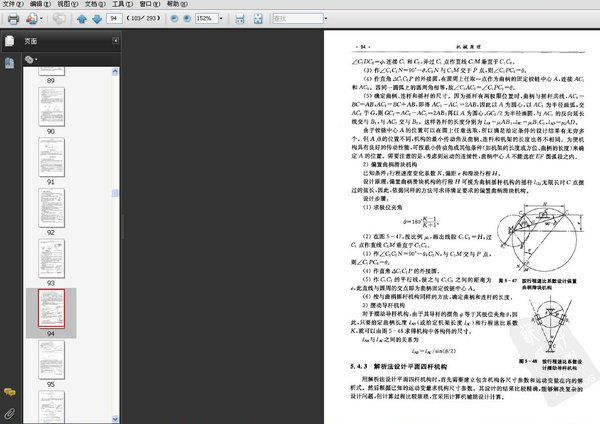The image size is (600, 424).
Task: Select the page 90 thumbnail
Action: (x=51, y=107)
